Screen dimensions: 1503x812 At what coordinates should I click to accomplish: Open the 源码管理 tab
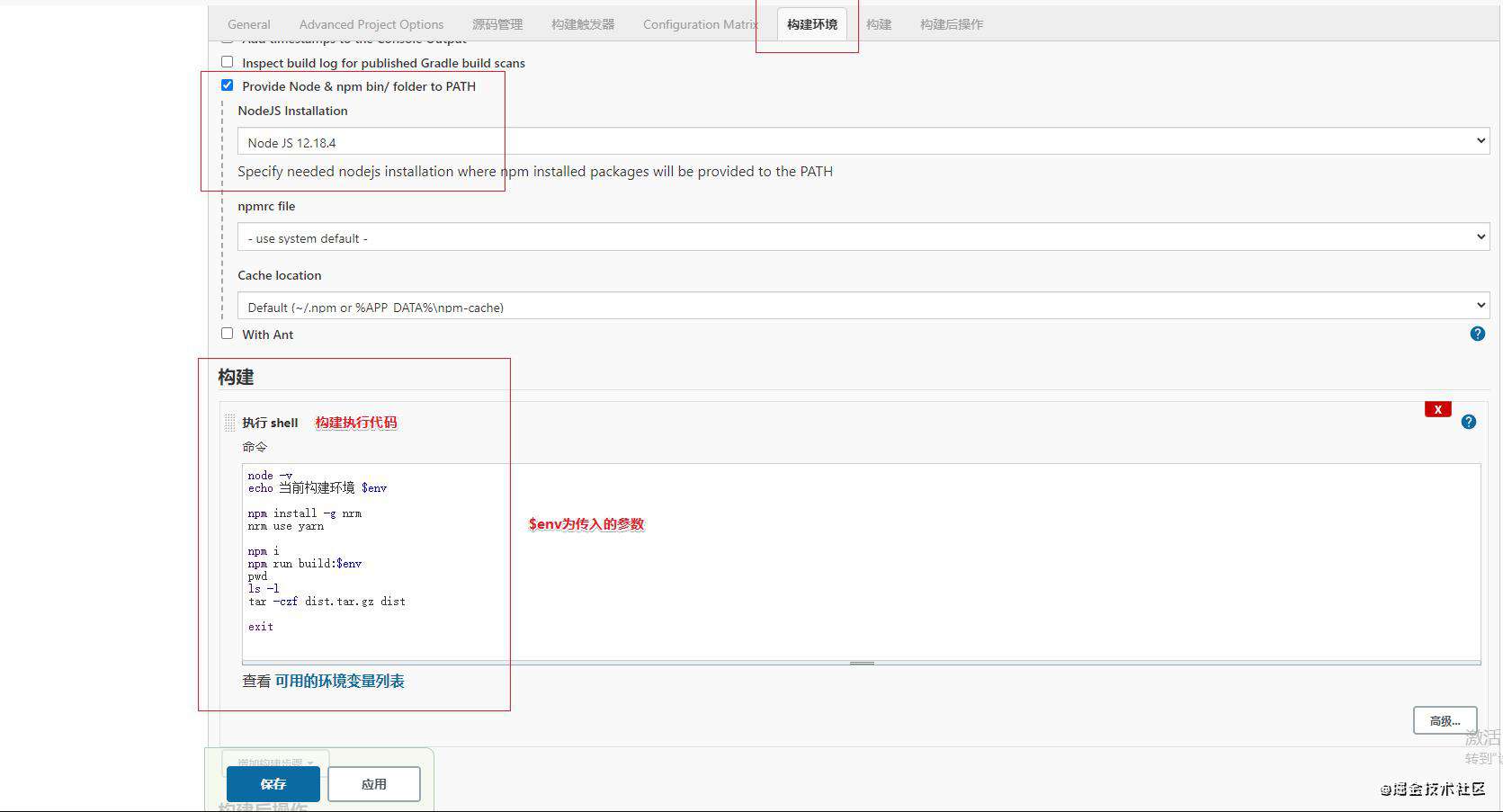point(497,24)
